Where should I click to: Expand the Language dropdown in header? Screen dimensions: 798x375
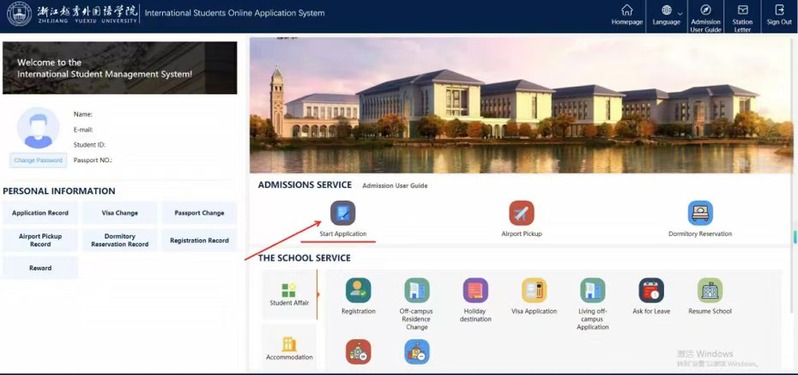(667, 16)
